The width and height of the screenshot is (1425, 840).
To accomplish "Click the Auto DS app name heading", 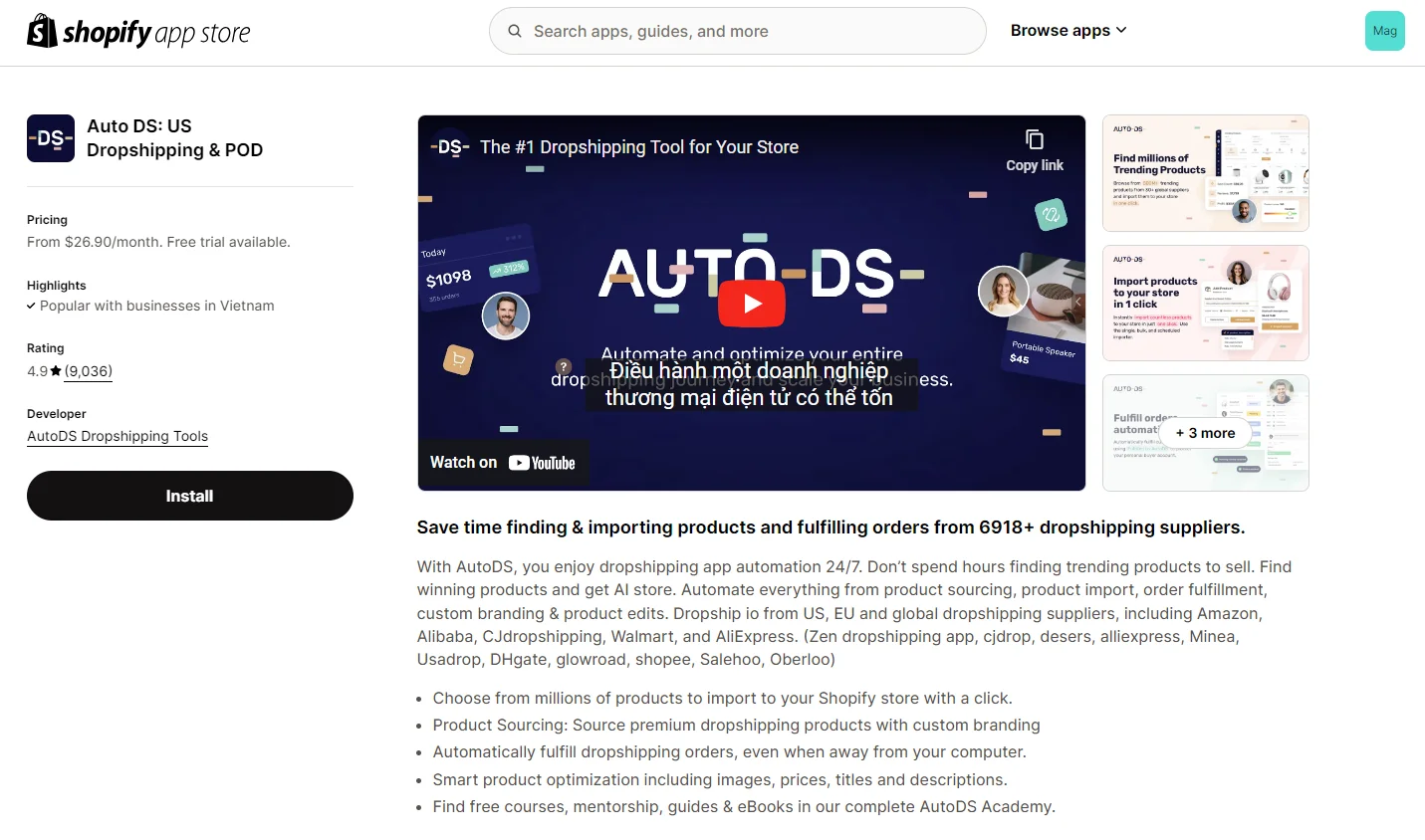I will 174,138.
